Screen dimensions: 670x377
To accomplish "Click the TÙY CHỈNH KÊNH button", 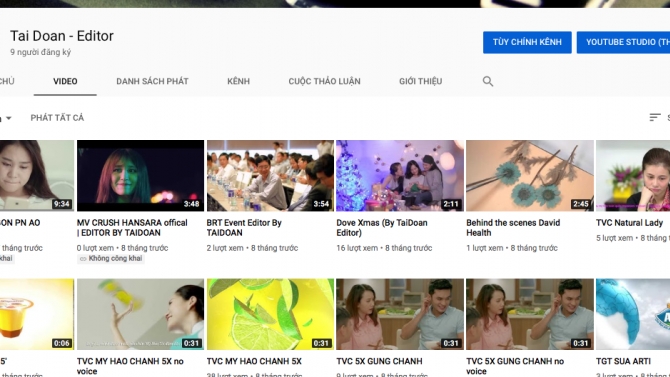I will [x=527, y=42].
